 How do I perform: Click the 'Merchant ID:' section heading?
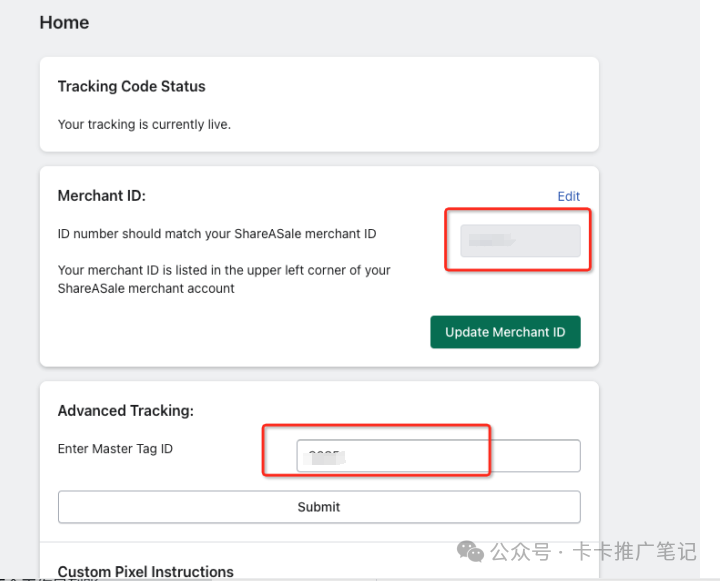[101, 196]
